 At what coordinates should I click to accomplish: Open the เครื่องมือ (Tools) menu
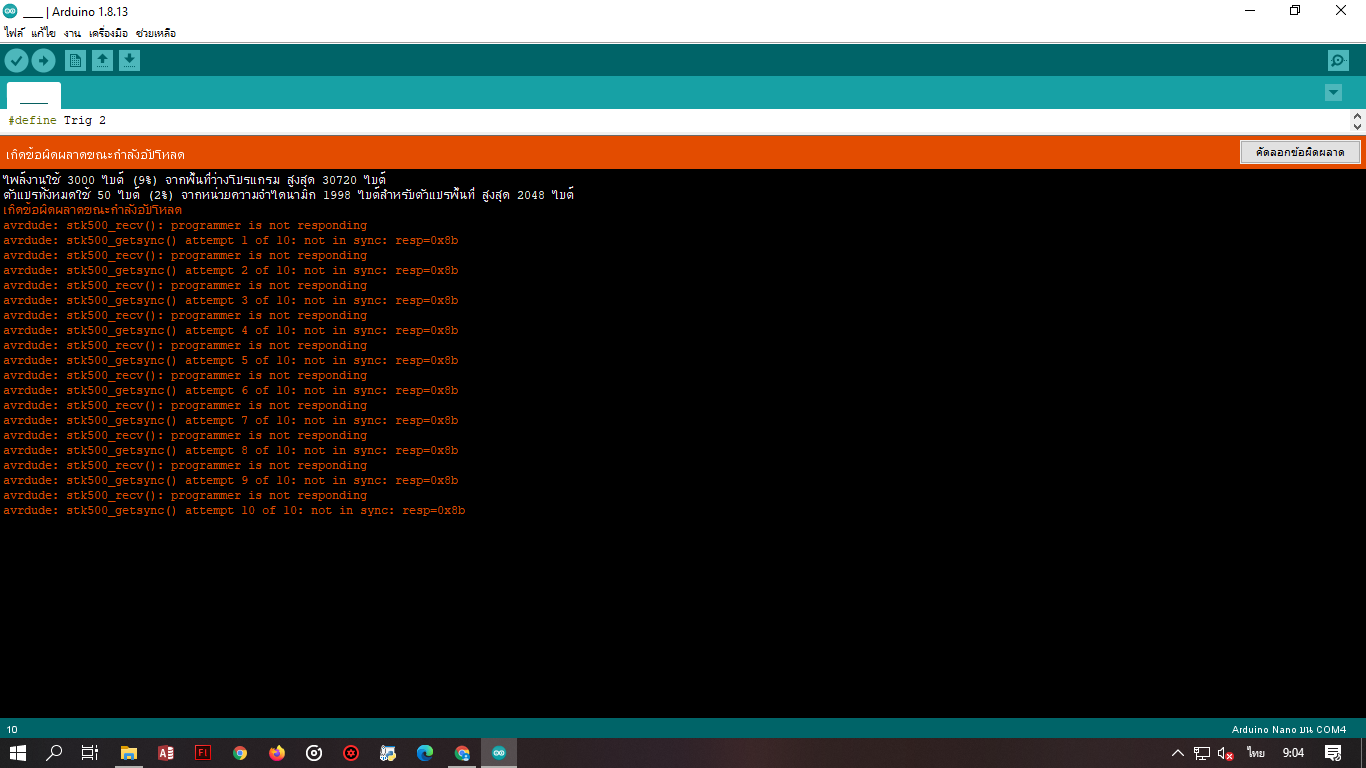click(x=108, y=33)
